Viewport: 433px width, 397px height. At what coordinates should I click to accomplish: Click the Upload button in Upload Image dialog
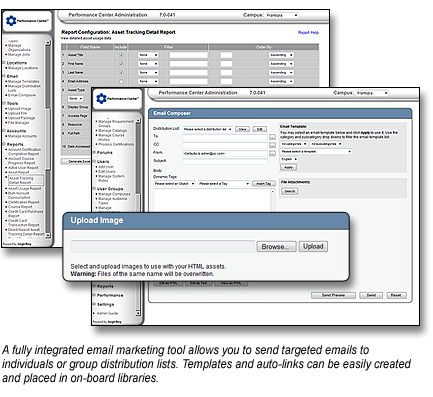313,246
